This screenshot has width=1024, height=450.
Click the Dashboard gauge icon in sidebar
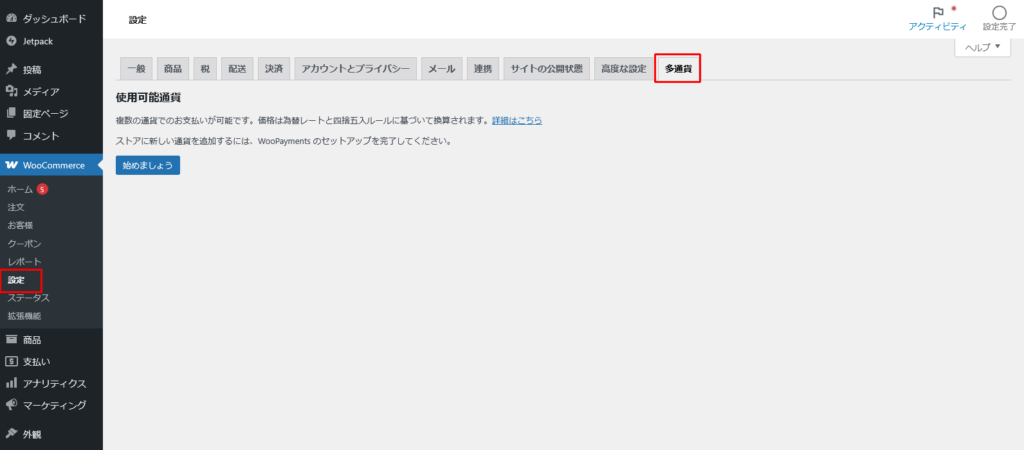tap(11, 19)
